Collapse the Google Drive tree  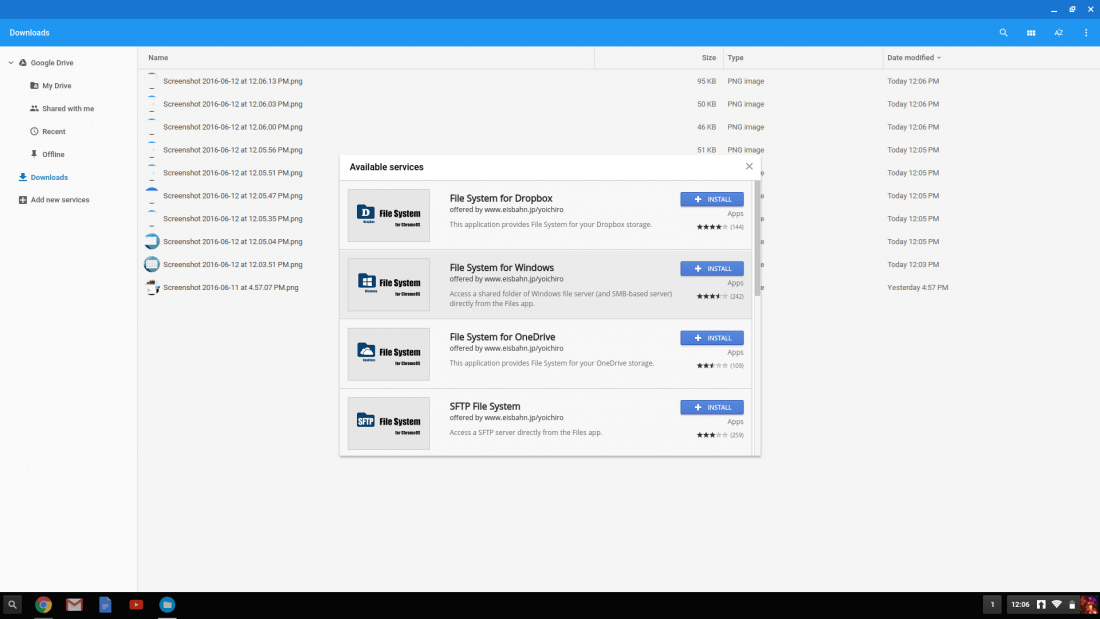pyautogui.click(x=11, y=63)
